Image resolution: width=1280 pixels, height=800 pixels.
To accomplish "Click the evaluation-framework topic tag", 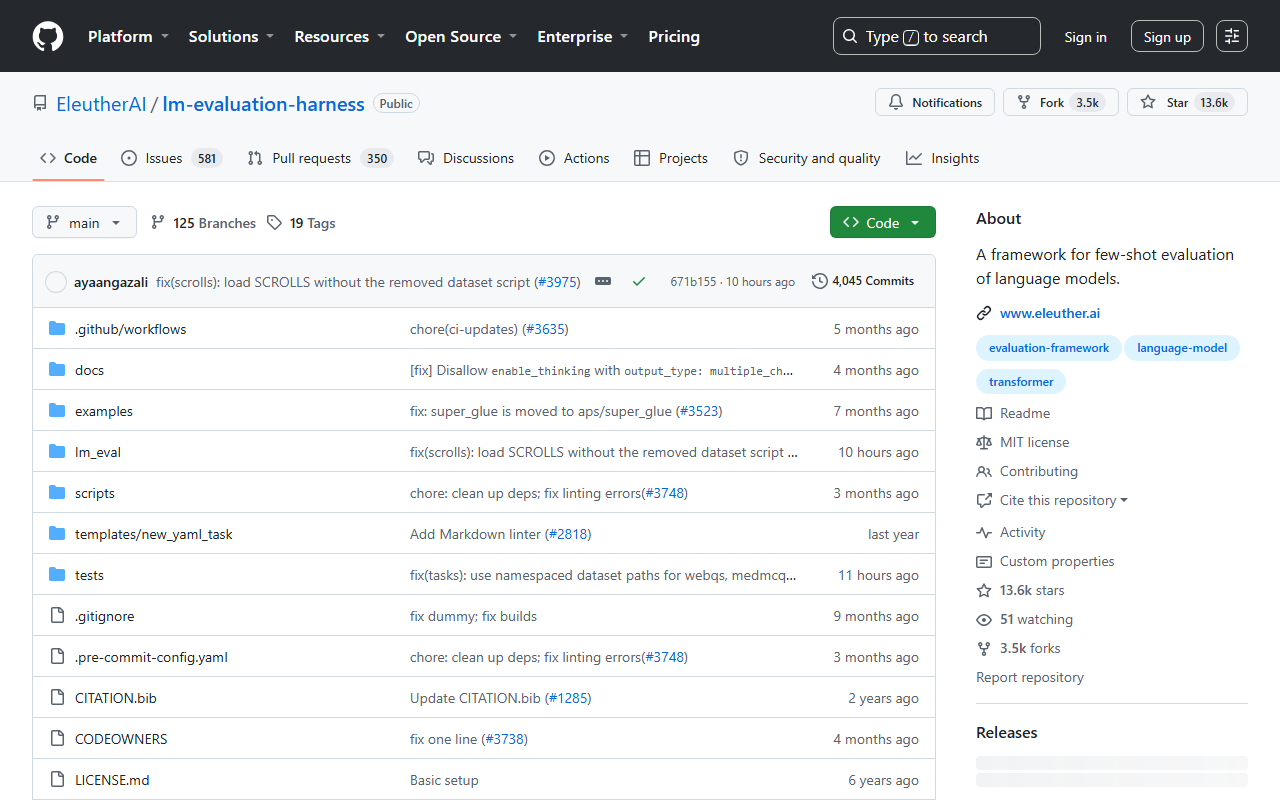I will click(1048, 348).
